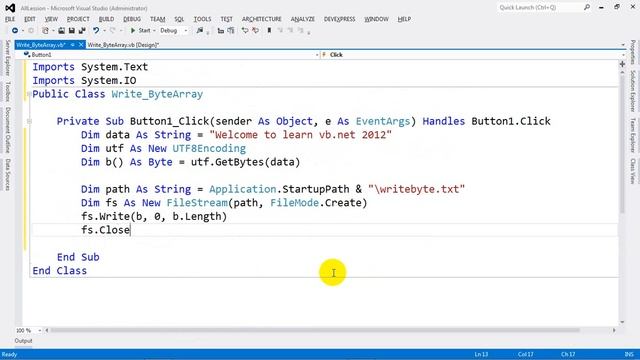Open the active documents list dropdown arrow

(623, 45)
